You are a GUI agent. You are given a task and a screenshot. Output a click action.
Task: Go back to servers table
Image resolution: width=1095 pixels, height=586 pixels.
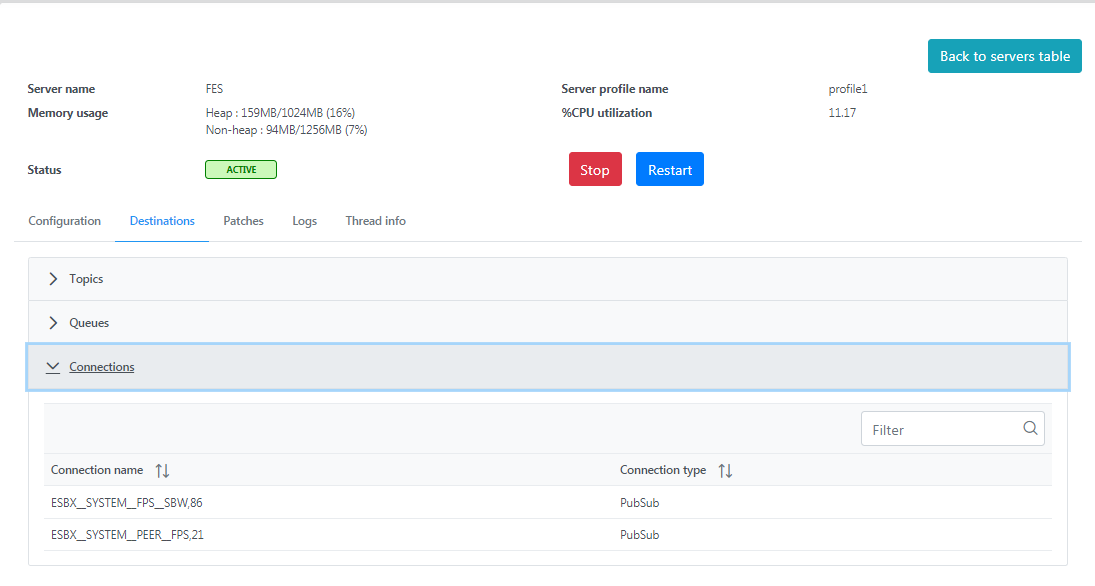[1004, 56]
